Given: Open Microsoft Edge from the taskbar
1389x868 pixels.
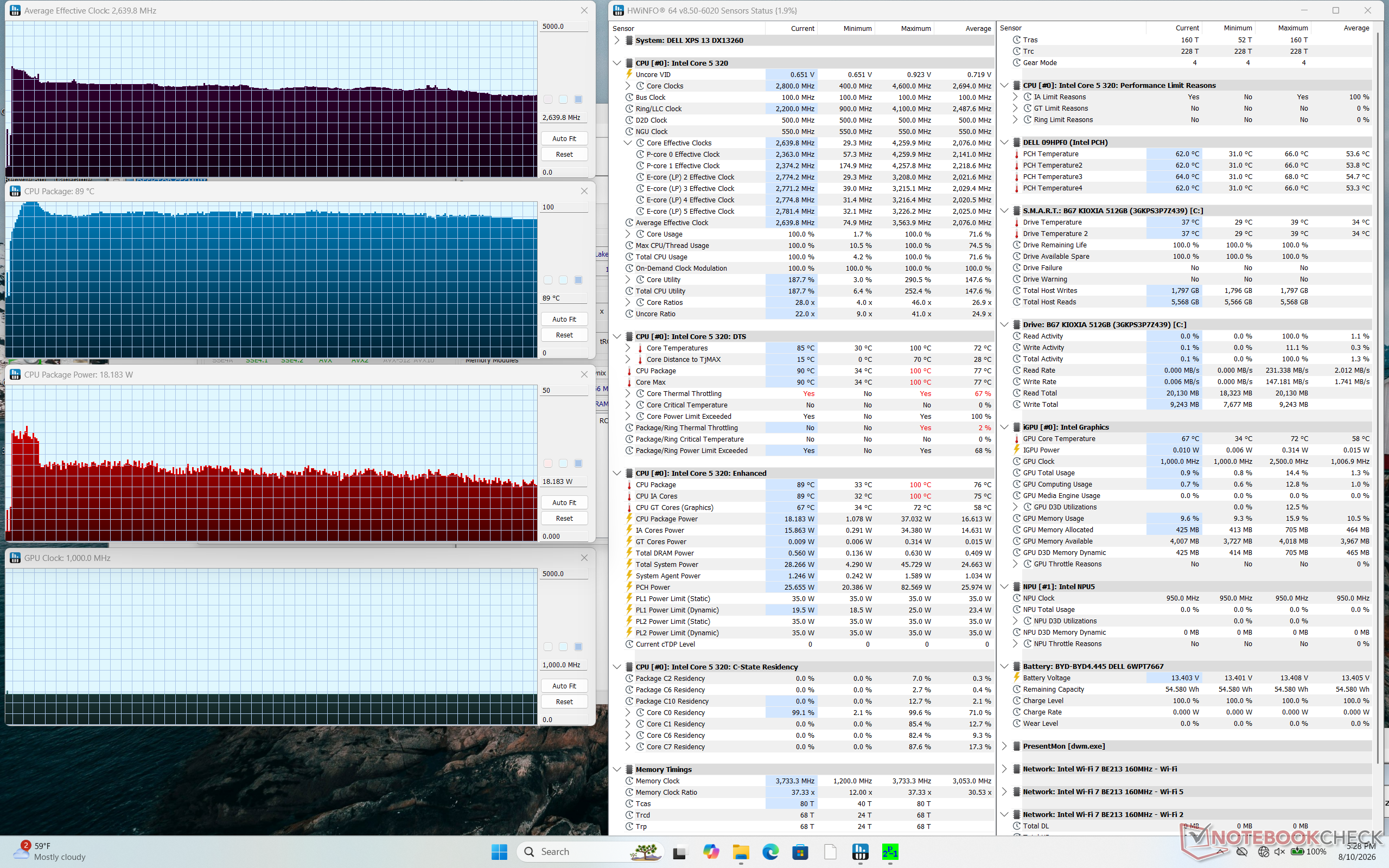Looking at the screenshot, I should click(770, 852).
